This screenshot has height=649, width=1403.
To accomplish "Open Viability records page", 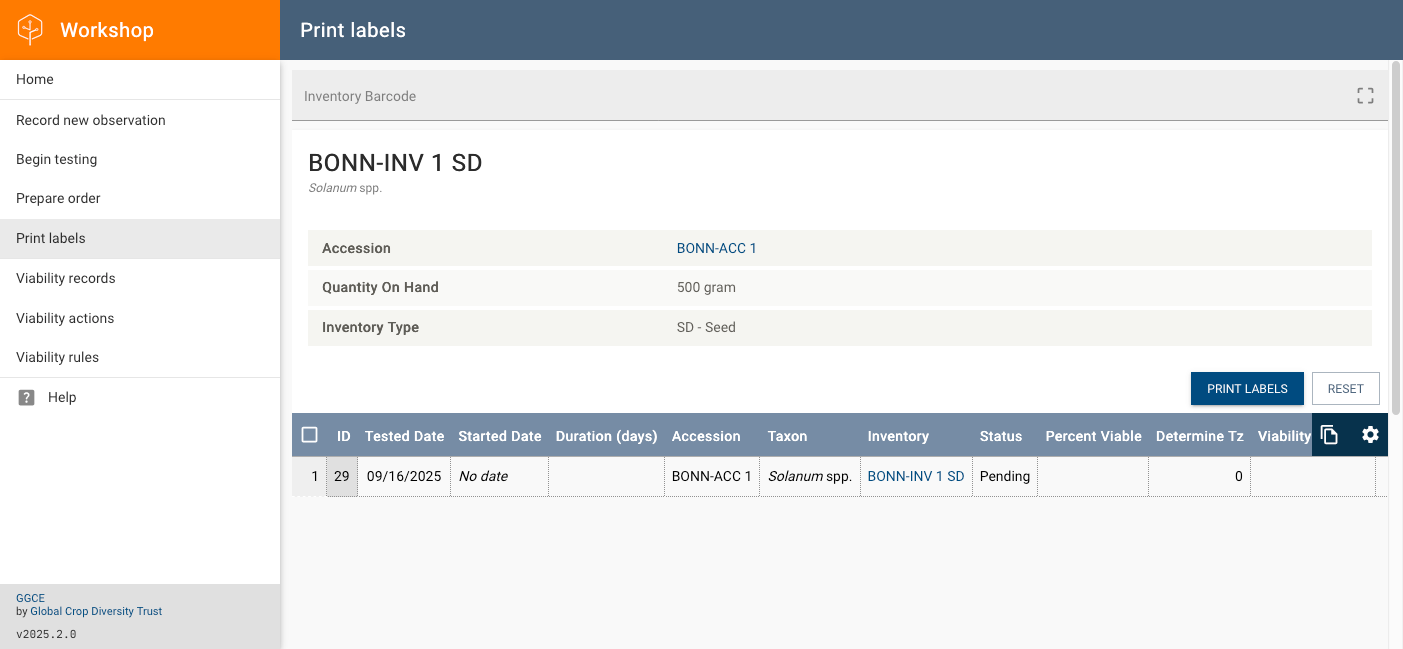I will tap(140, 278).
